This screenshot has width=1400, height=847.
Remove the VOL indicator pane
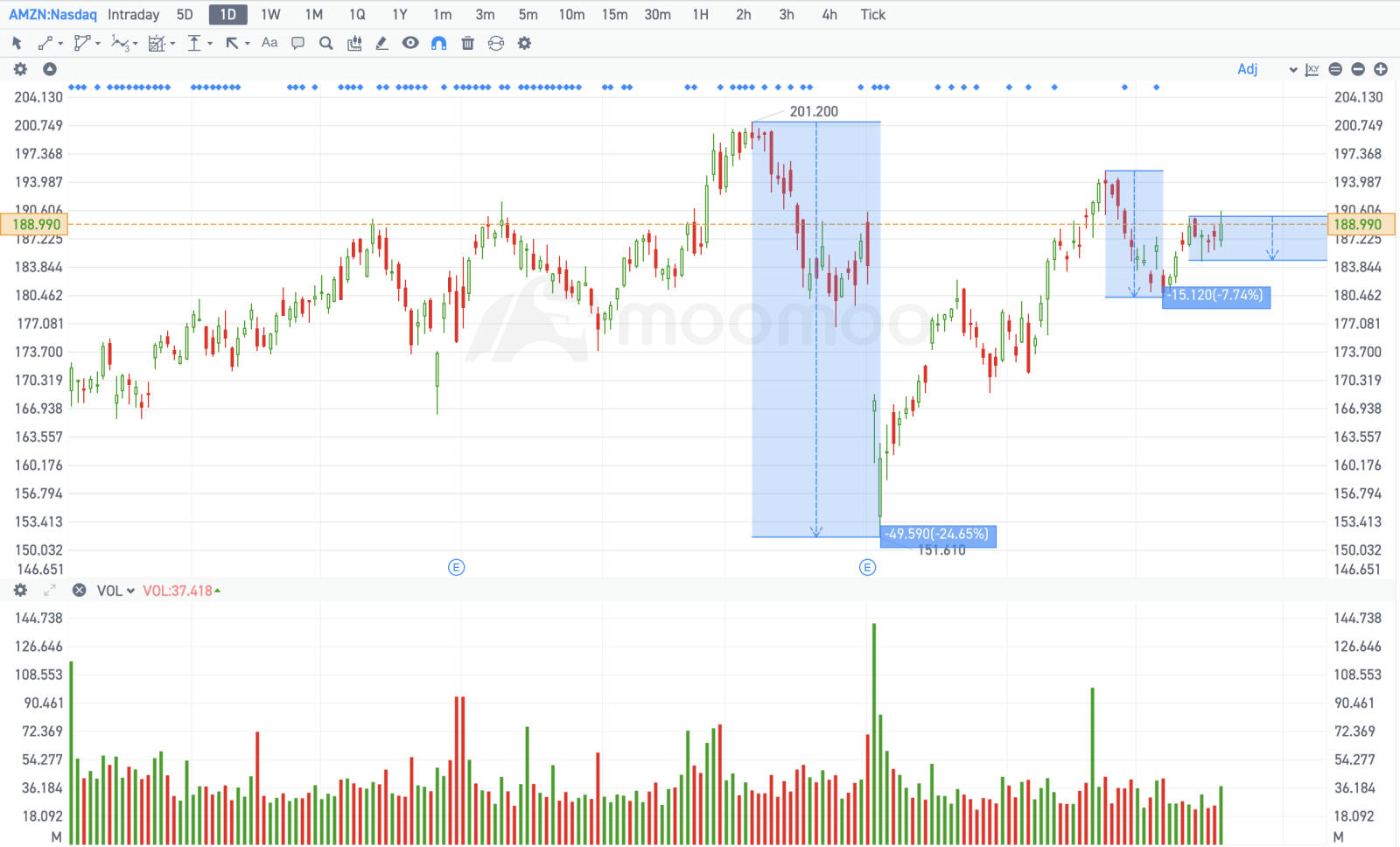pos(79,591)
